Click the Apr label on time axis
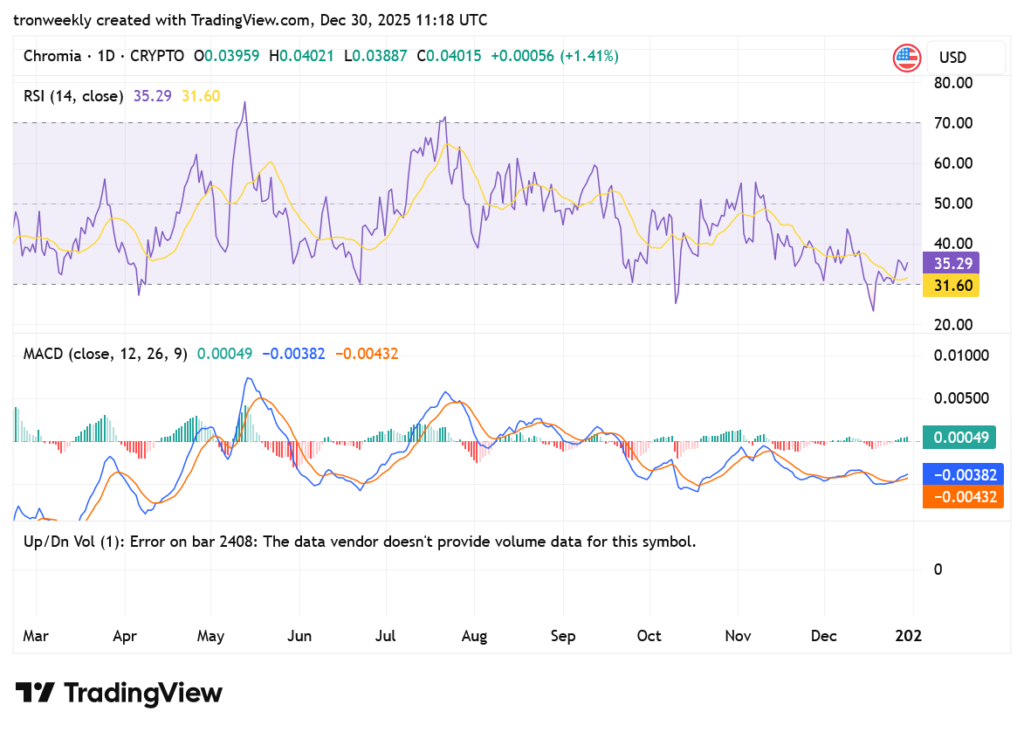 coord(125,636)
